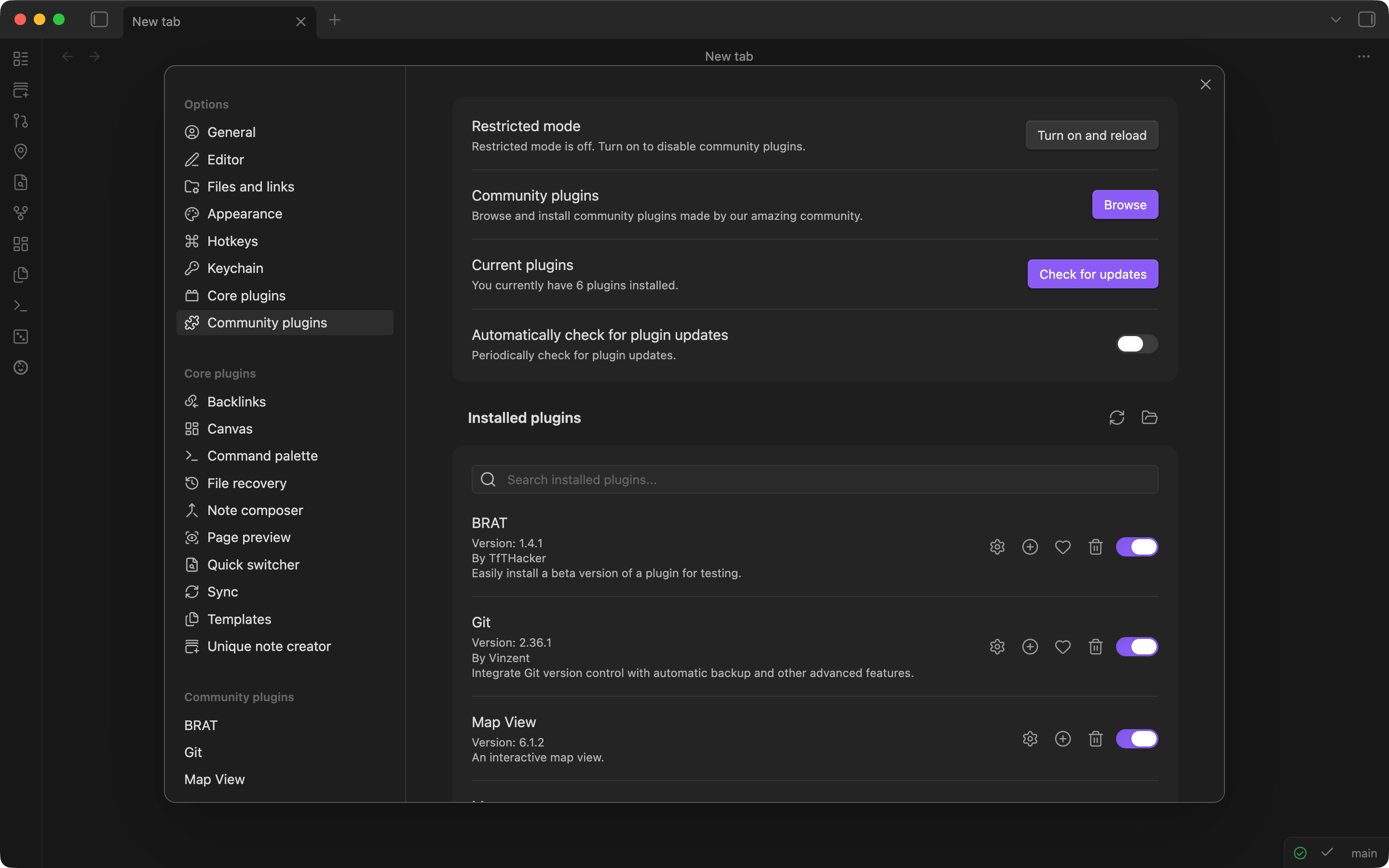Click the Browse community plugins button
The width and height of the screenshot is (1389, 868).
(1124, 204)
